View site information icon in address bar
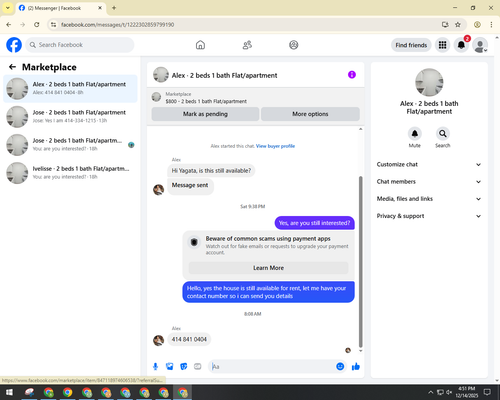 point(53,25)
